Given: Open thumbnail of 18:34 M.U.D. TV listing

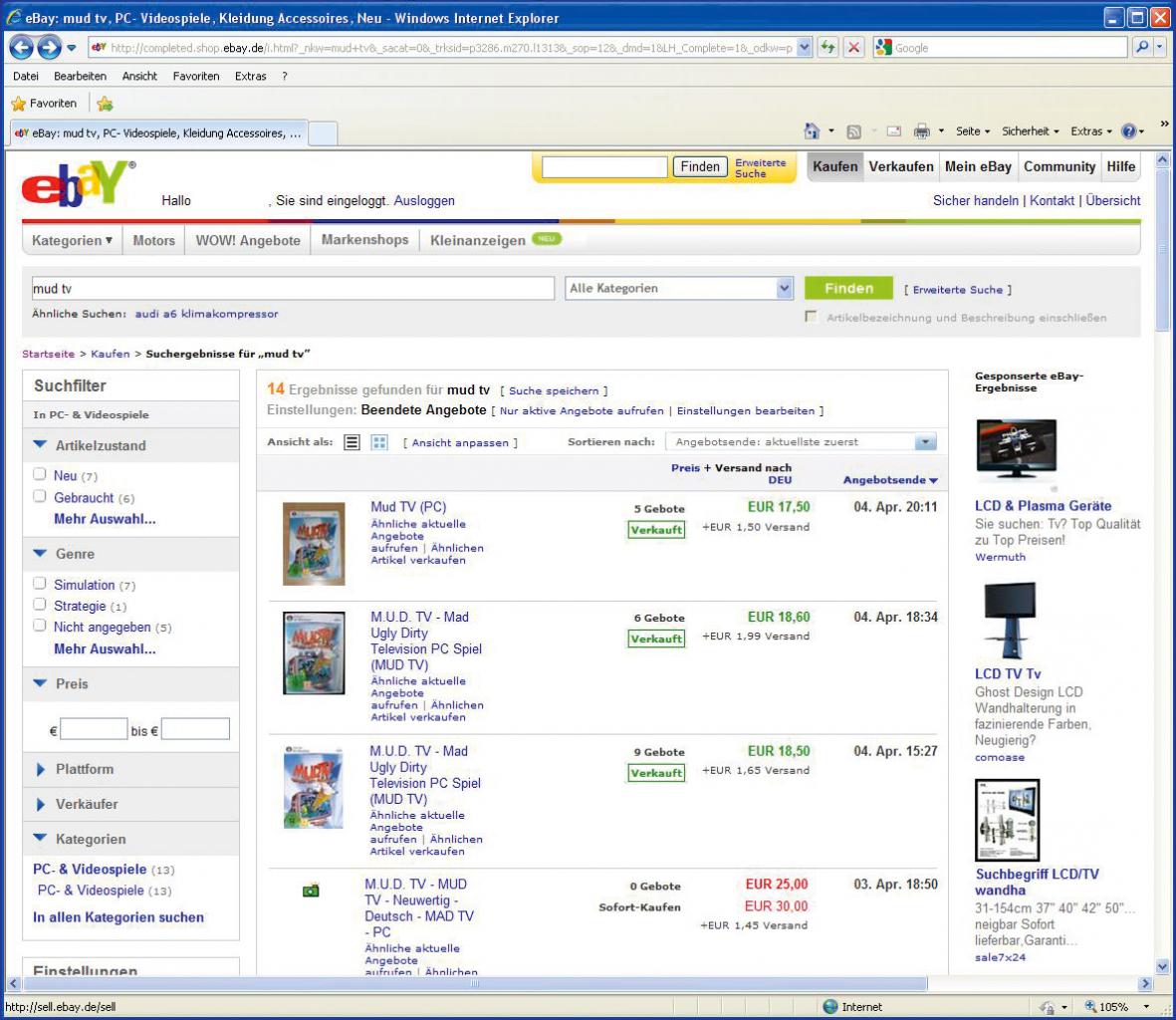Looking at the screenshot, I should point(314,653).
